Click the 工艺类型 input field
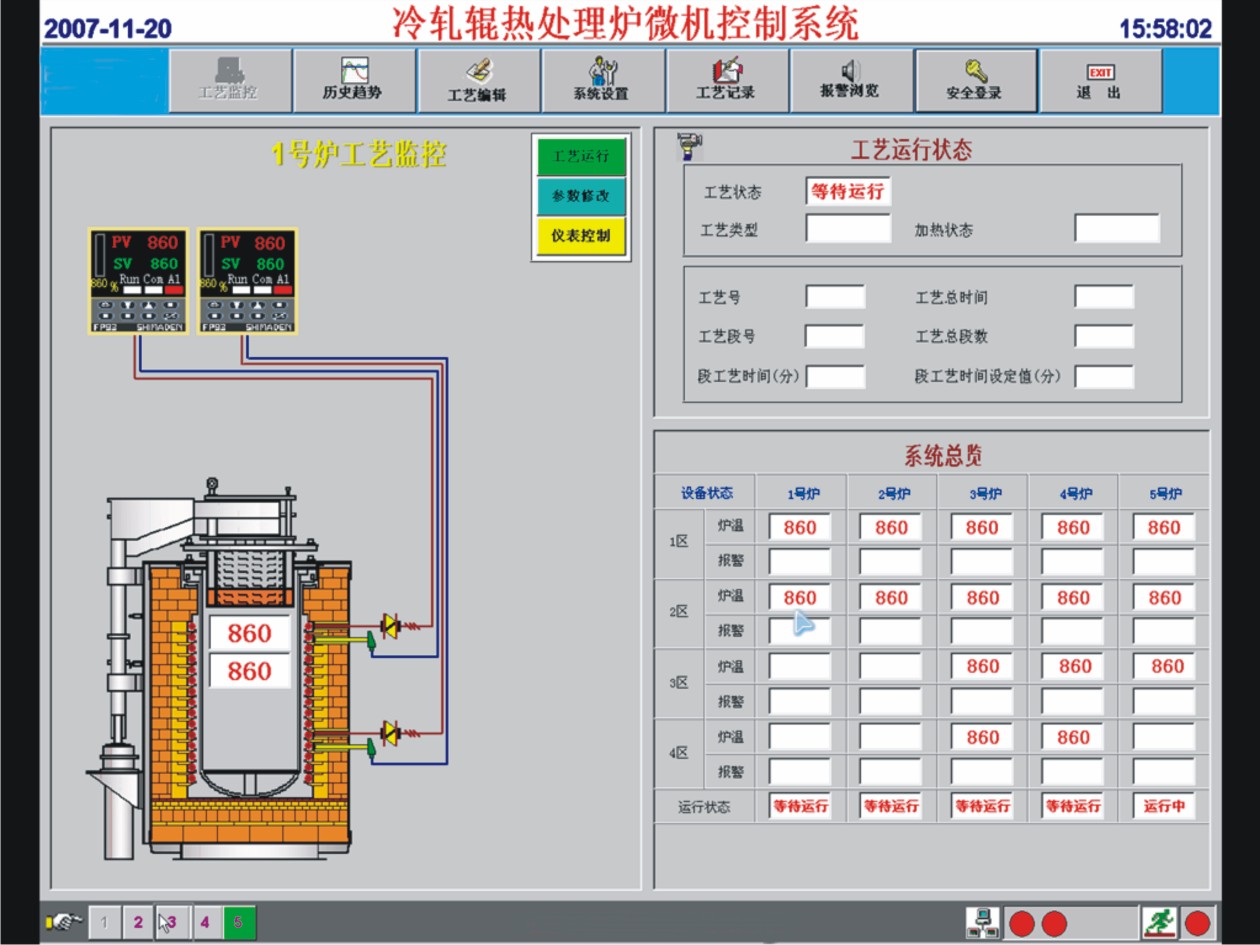The image size is (1260, 945). (848, 228)
